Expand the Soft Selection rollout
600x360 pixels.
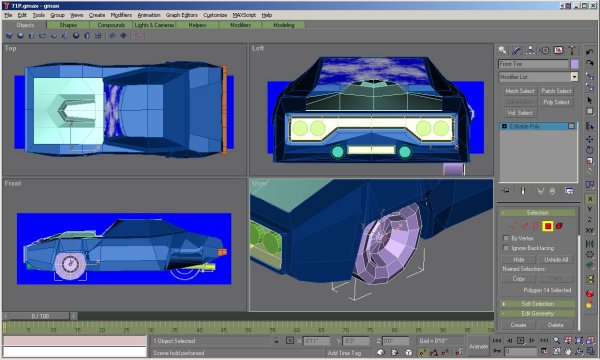point(537,304)
